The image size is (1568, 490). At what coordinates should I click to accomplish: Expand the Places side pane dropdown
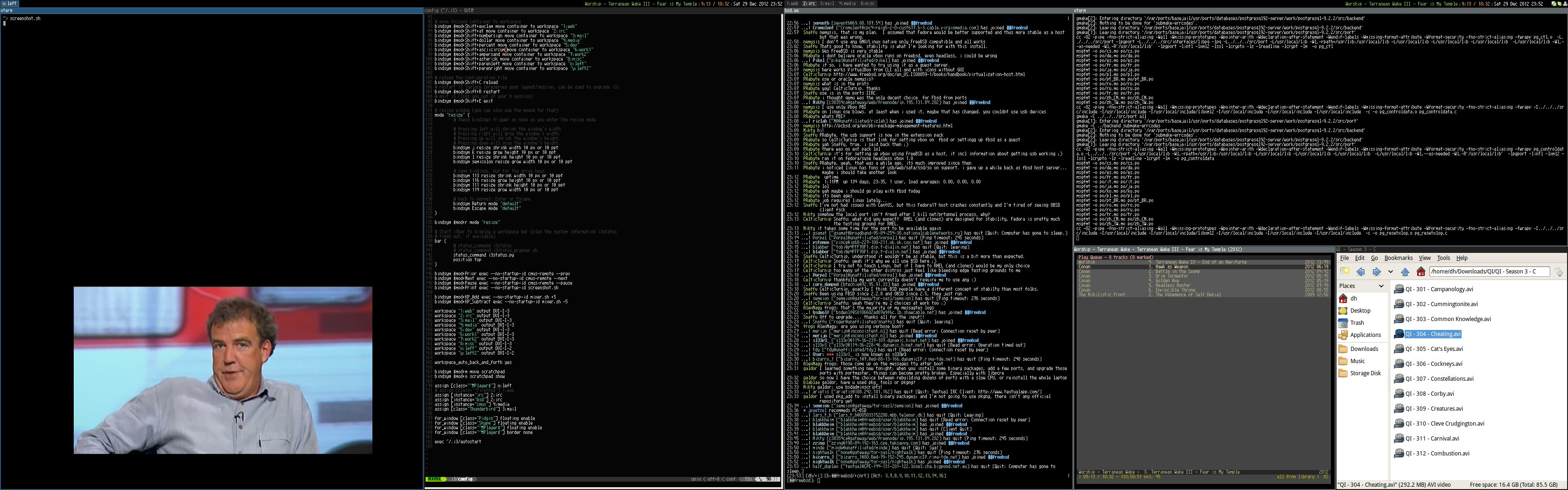click(x=1380, y=286)
